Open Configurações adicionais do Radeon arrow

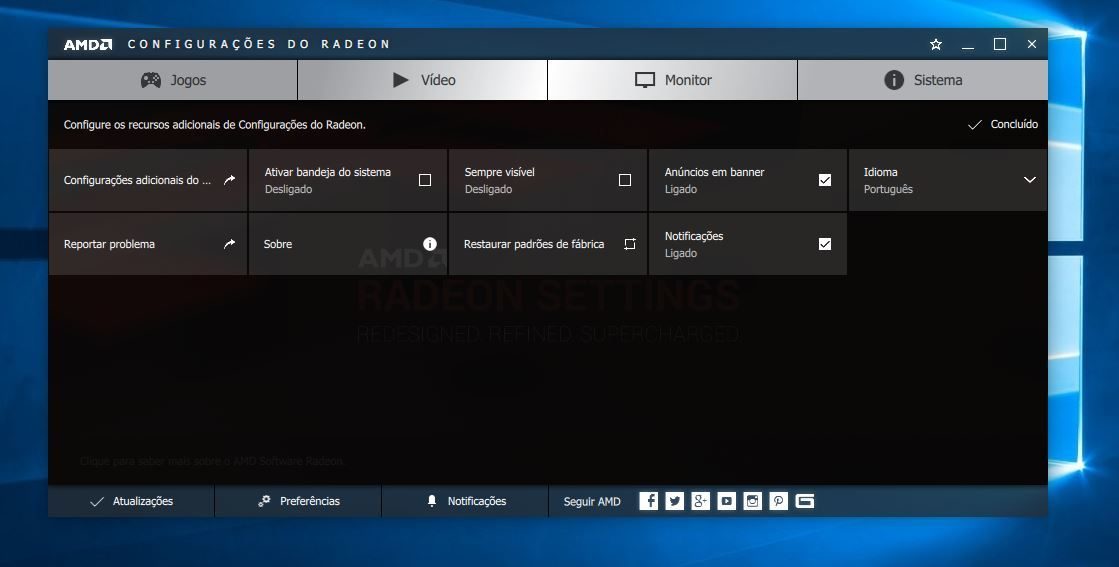[x=229, y=180]
